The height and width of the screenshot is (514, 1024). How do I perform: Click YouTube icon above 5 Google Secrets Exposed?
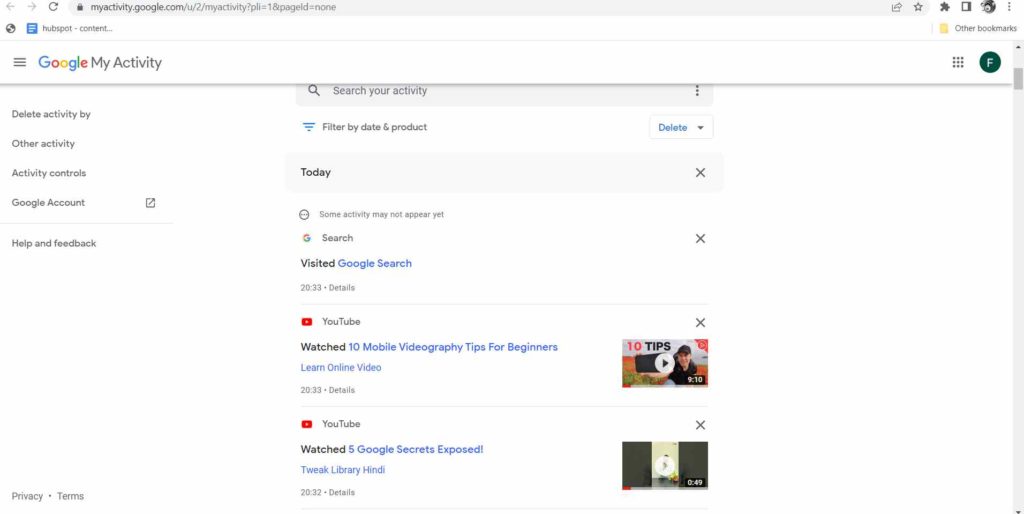[306, 425]
